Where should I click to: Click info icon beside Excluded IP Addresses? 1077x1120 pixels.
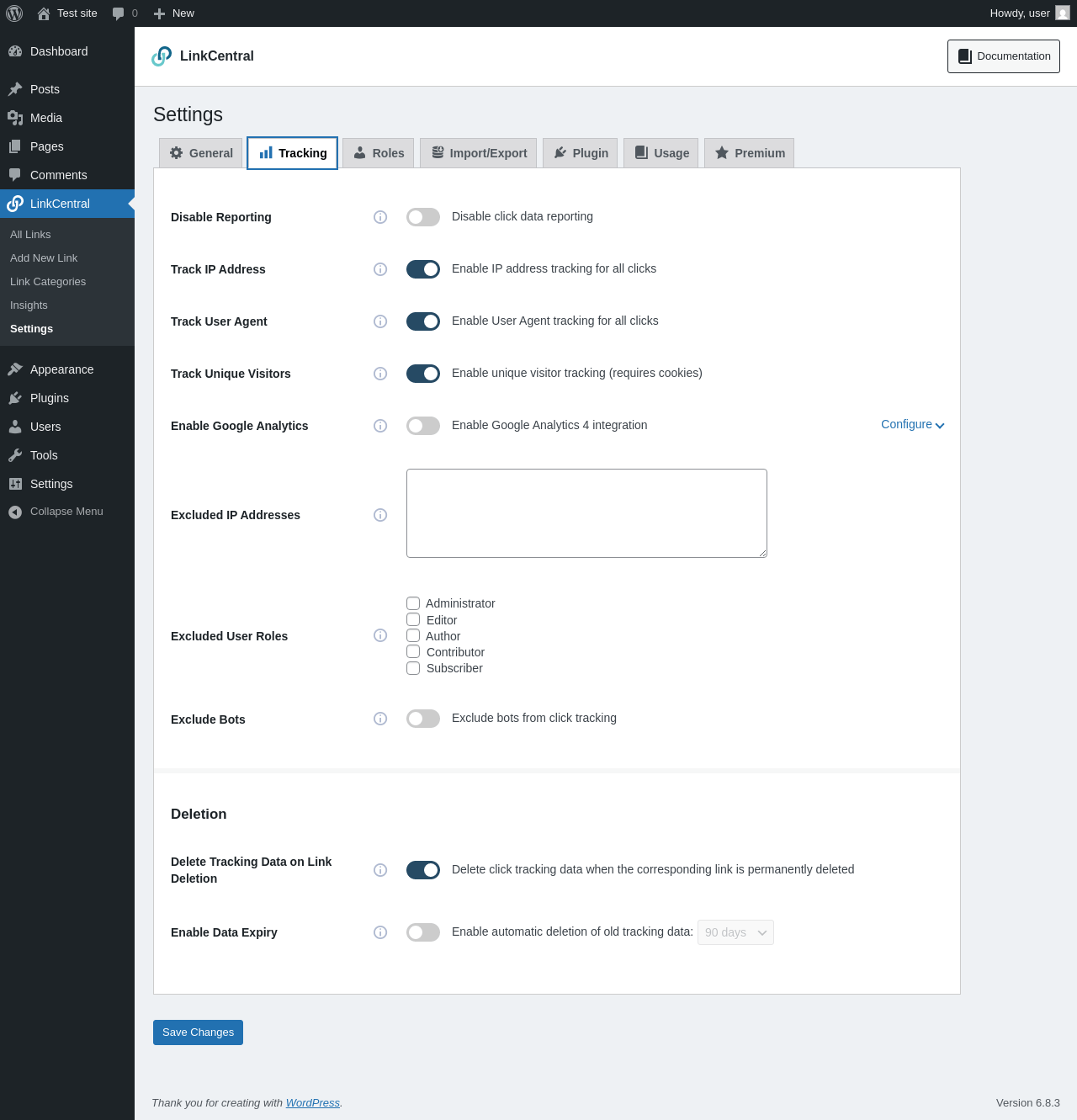click(x=380, y=515)
